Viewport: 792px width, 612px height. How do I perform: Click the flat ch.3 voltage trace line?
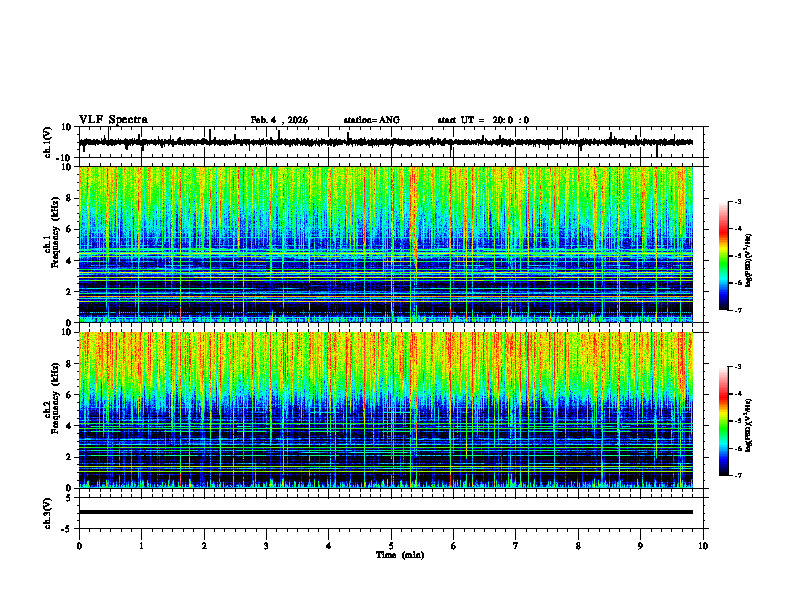tap(386, 512)
